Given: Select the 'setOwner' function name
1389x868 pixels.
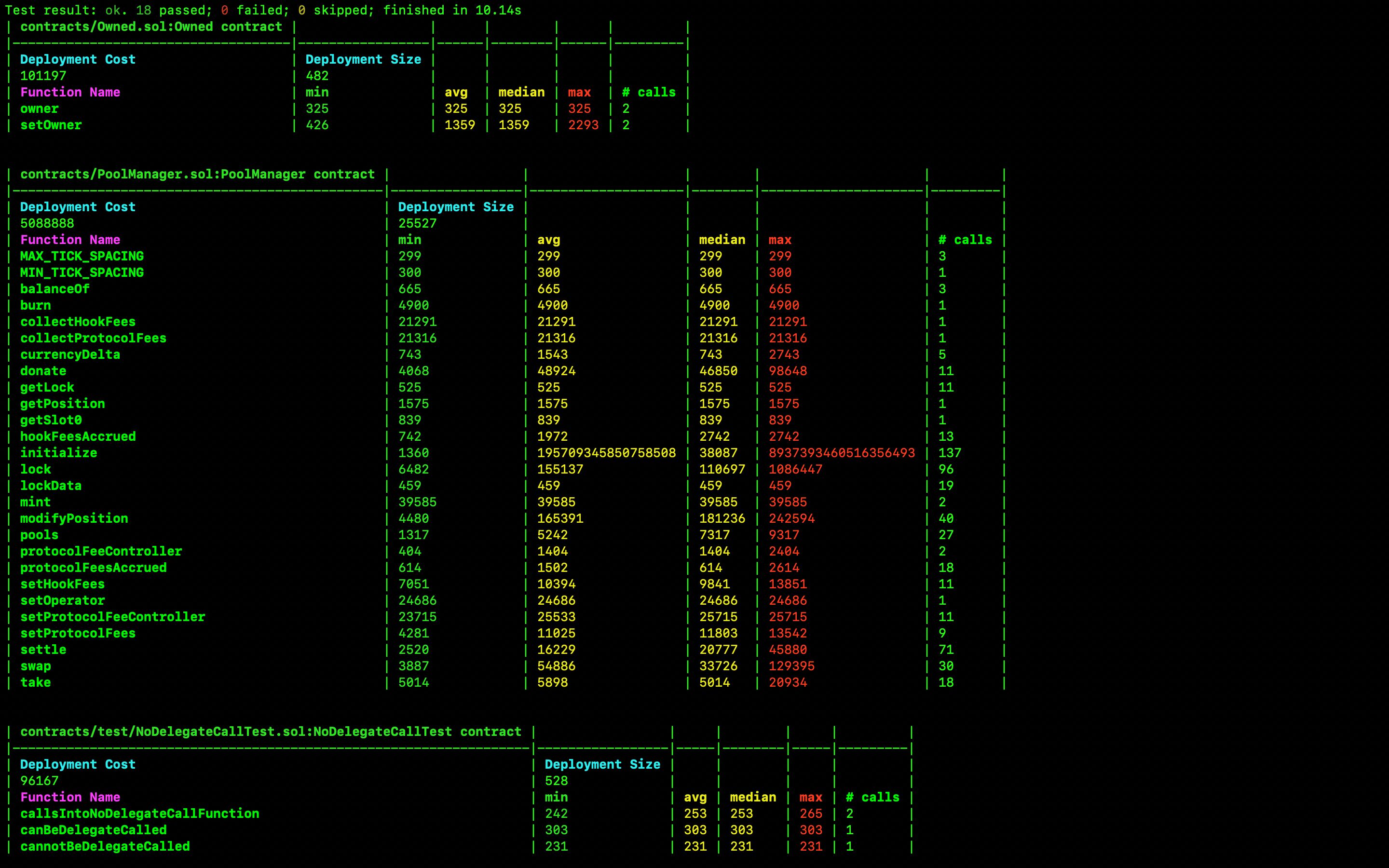Looking at the screenshot, I should point(51,124).
